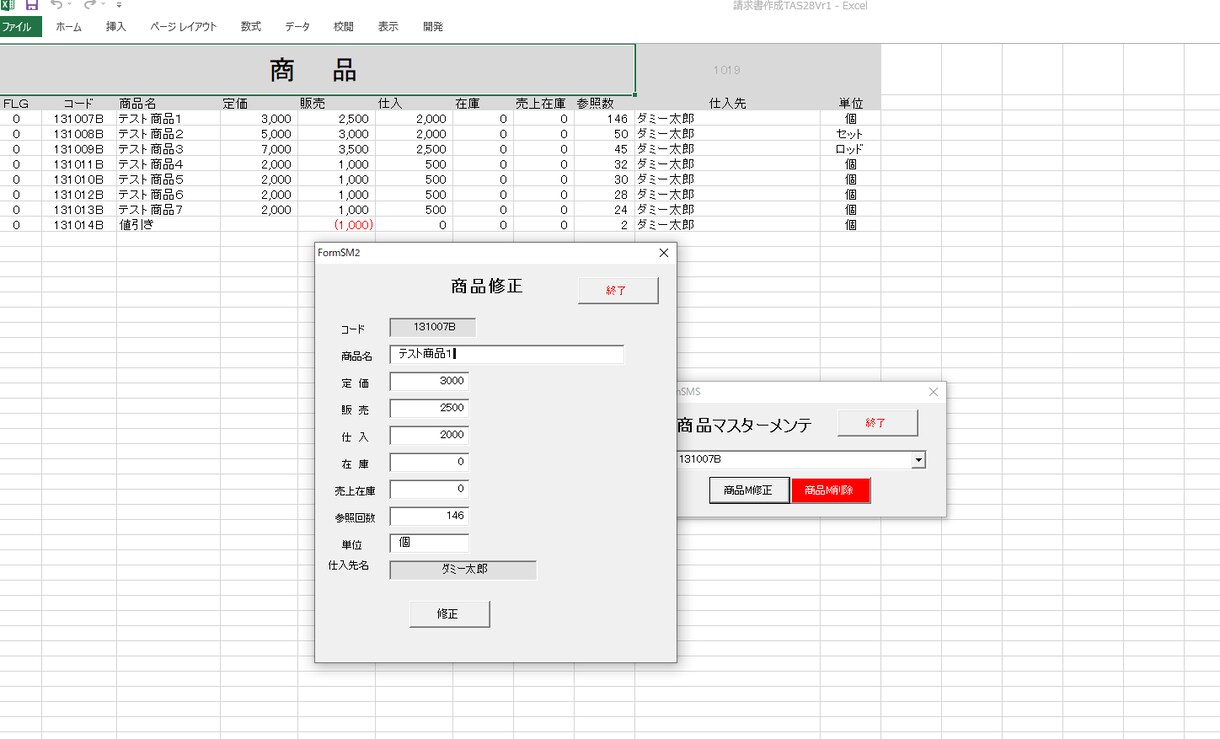
Task: Close the 商品マスターメンテ dialog window
Action: 933,392
